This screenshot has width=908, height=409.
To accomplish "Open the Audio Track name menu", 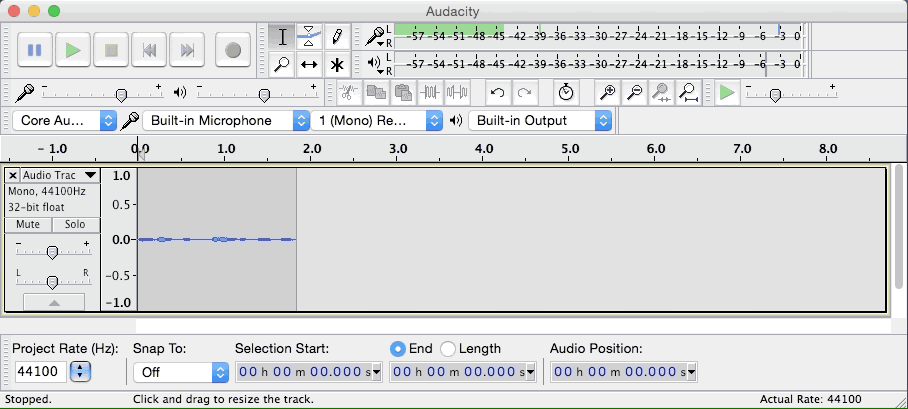I will click(60, 175).
